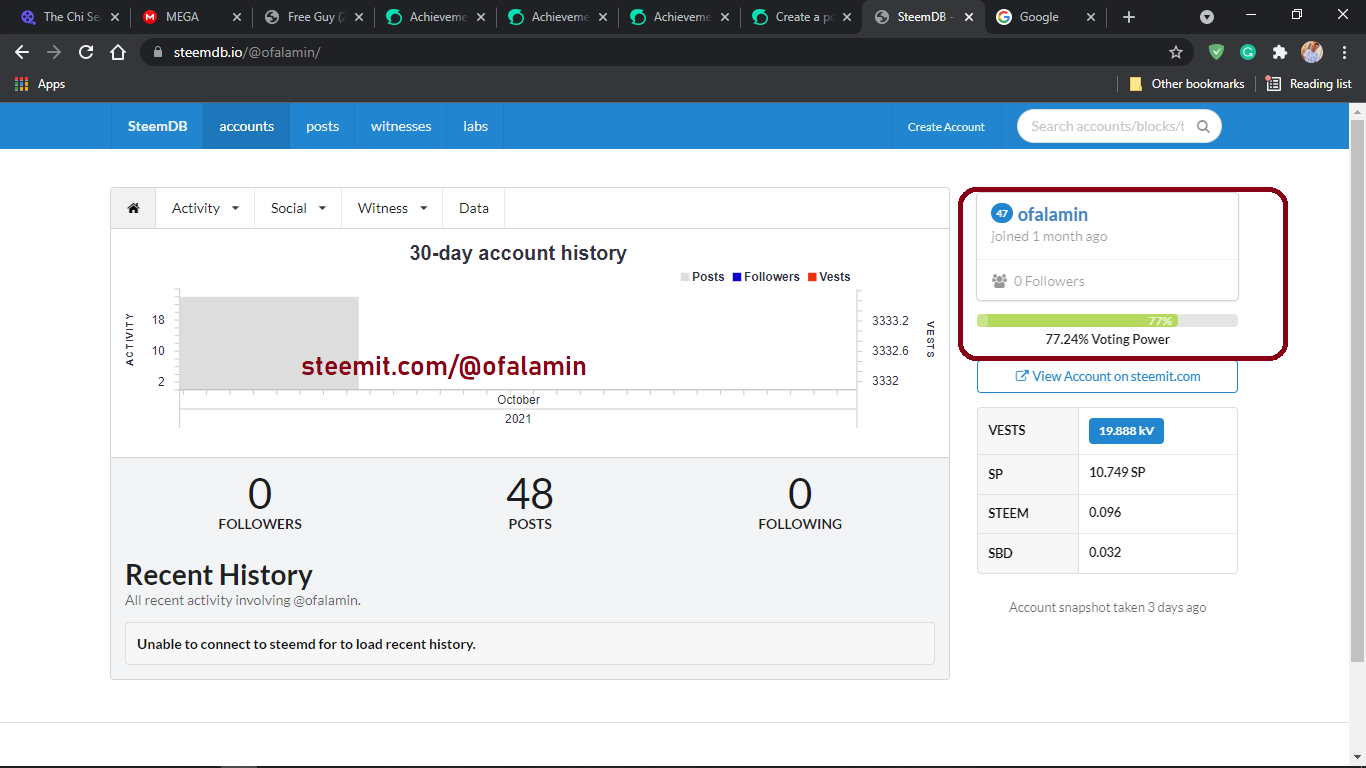Switch to The Chi browser tab
The image size is (1366, 768).
point(69,17)
